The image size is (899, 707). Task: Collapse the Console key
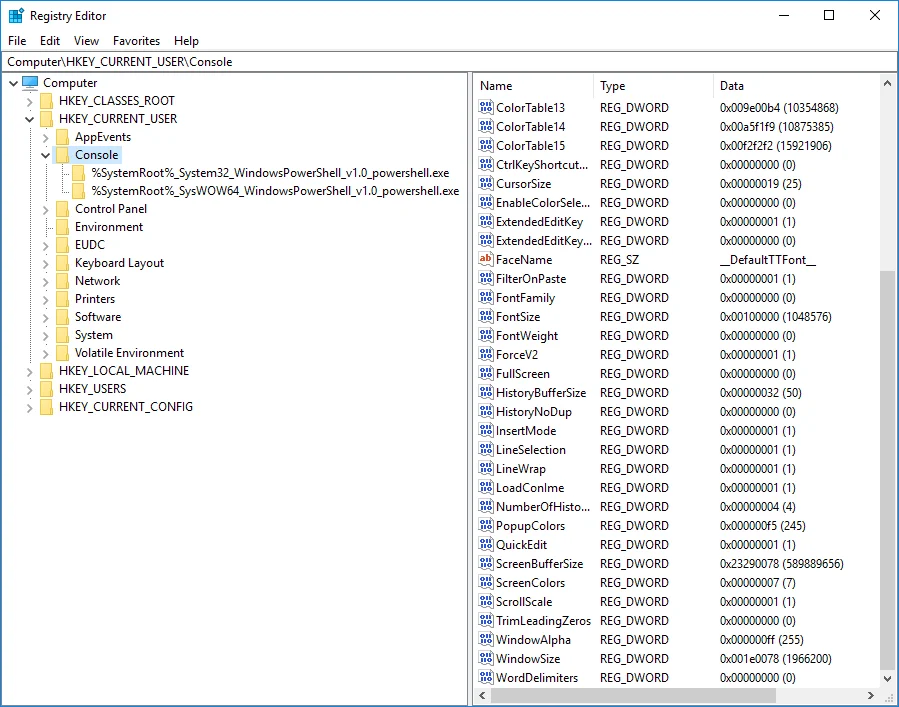[x=45, y=155]
